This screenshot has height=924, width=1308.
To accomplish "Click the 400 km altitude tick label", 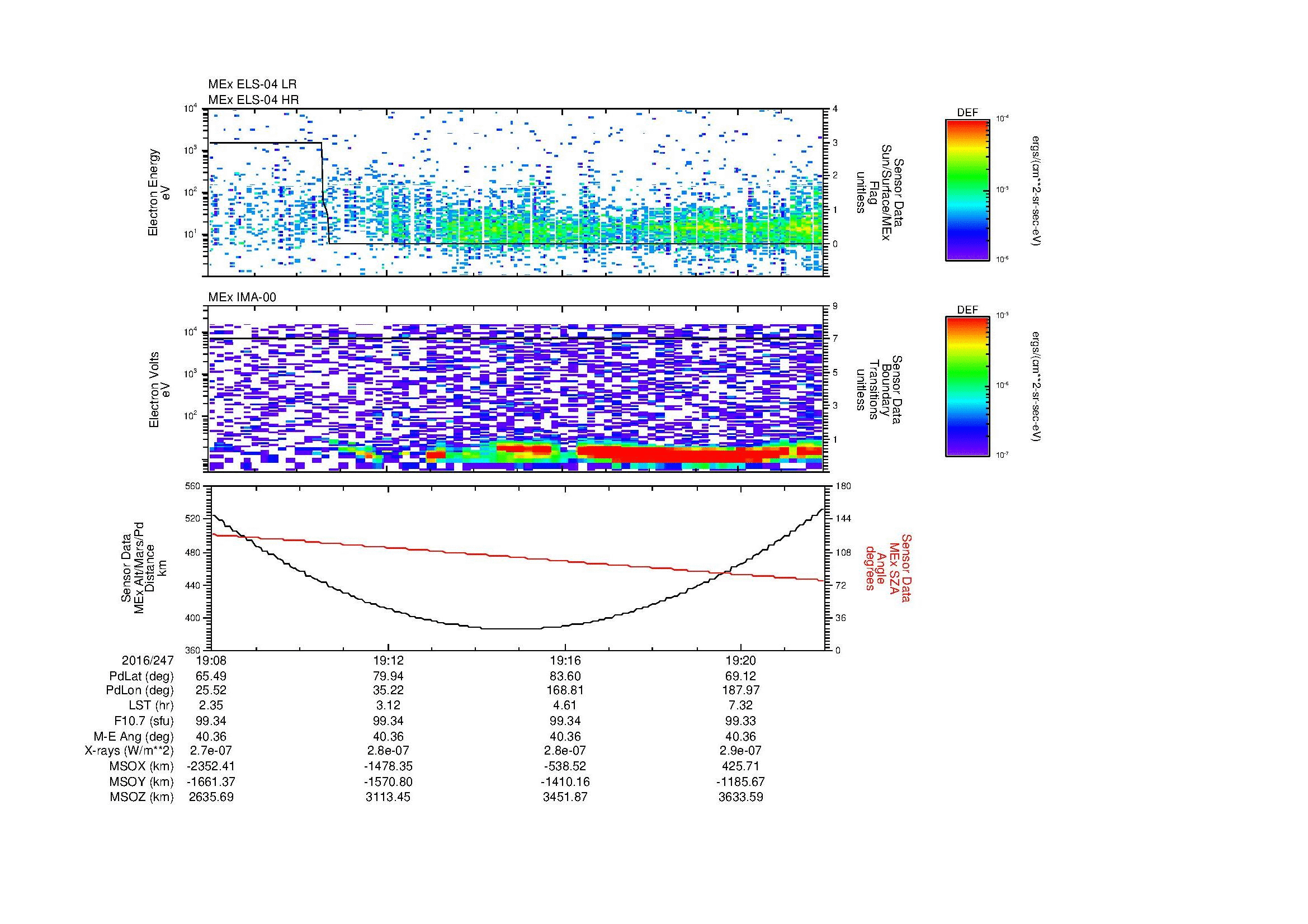I will [x=193, y=618].
